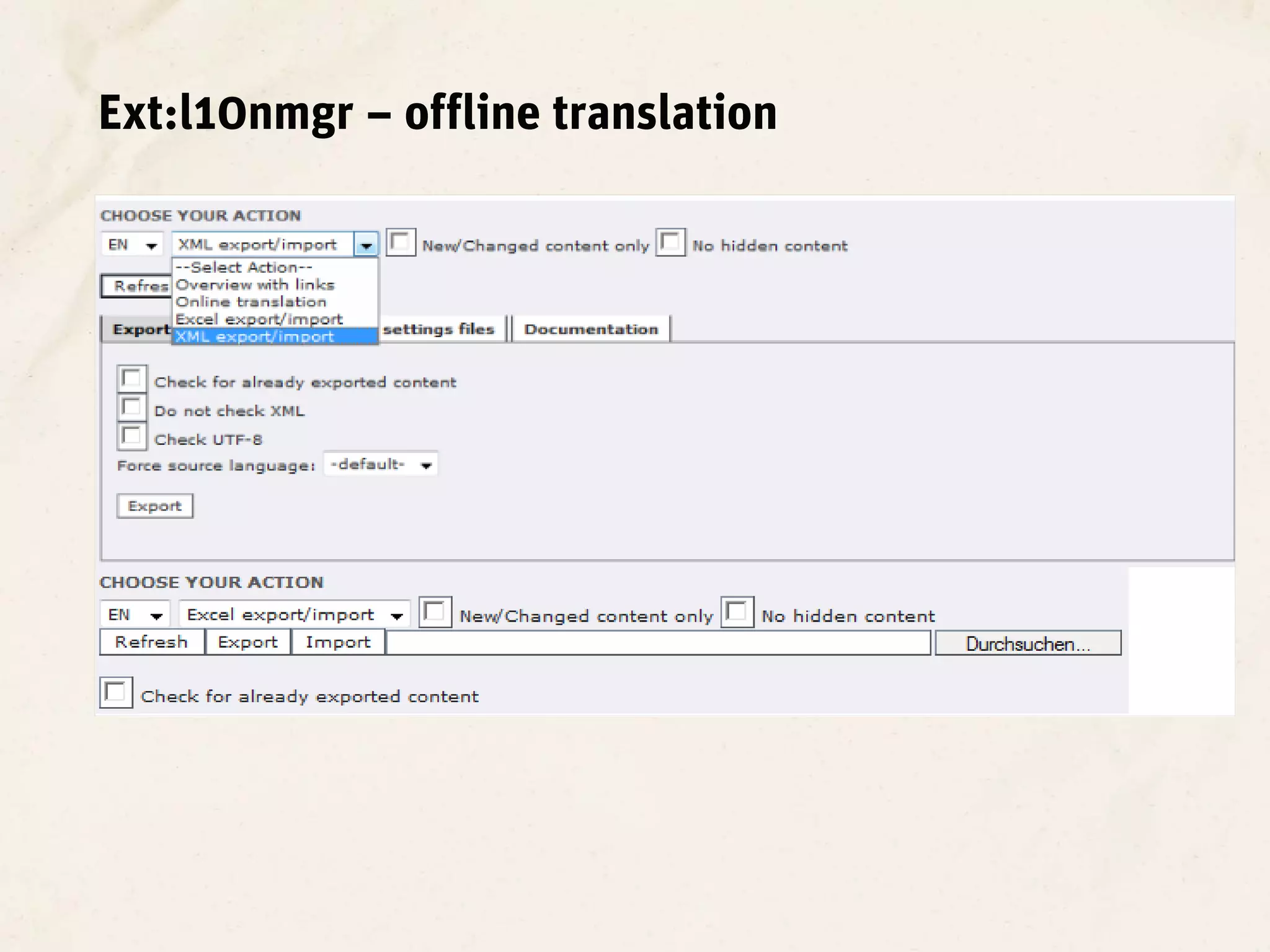Open the upper EN language dropdown
The width and height of the screenshot is (1270, 952).
[132, 245]
